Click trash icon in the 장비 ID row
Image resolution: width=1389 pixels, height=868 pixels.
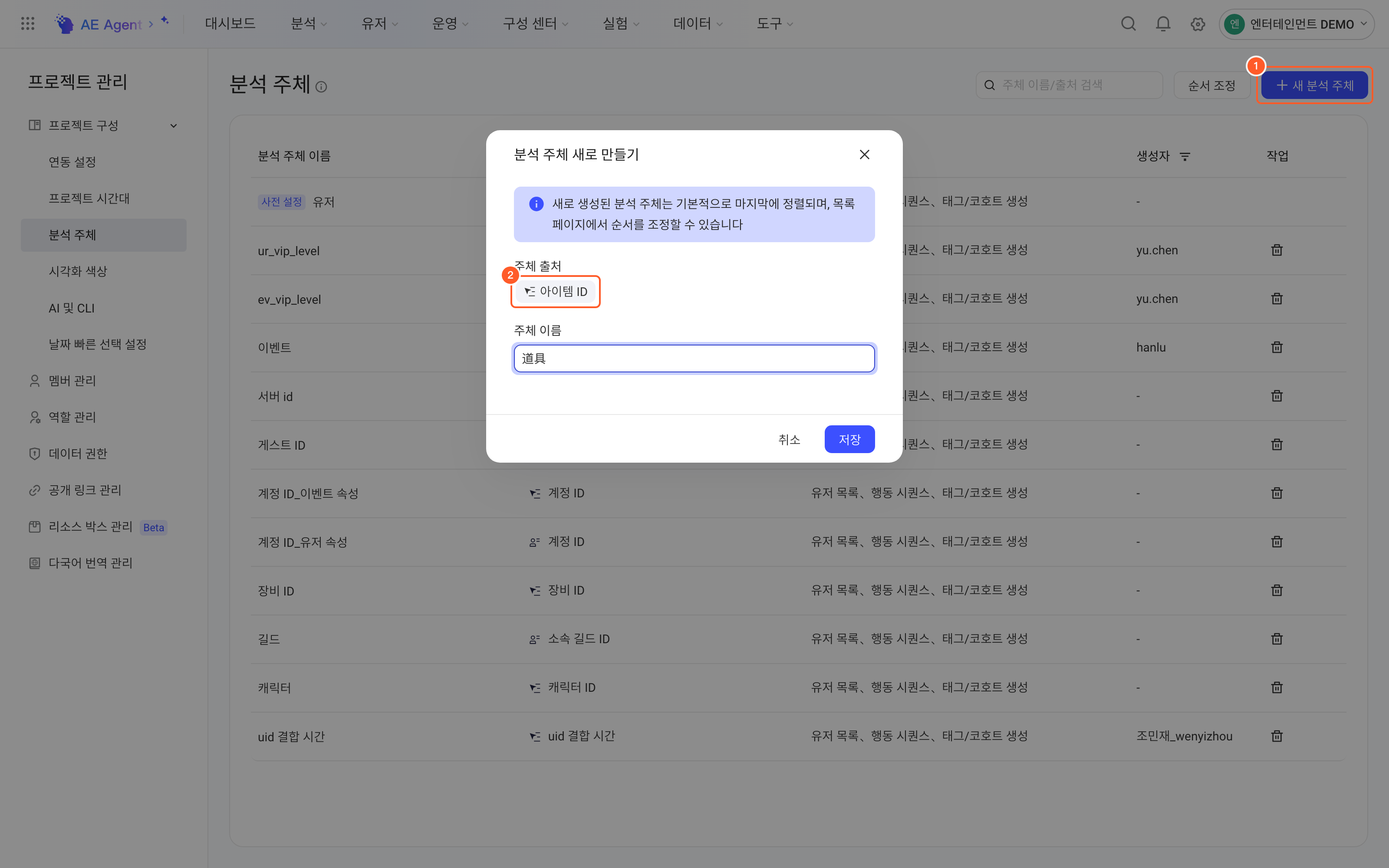[1277, 590]
